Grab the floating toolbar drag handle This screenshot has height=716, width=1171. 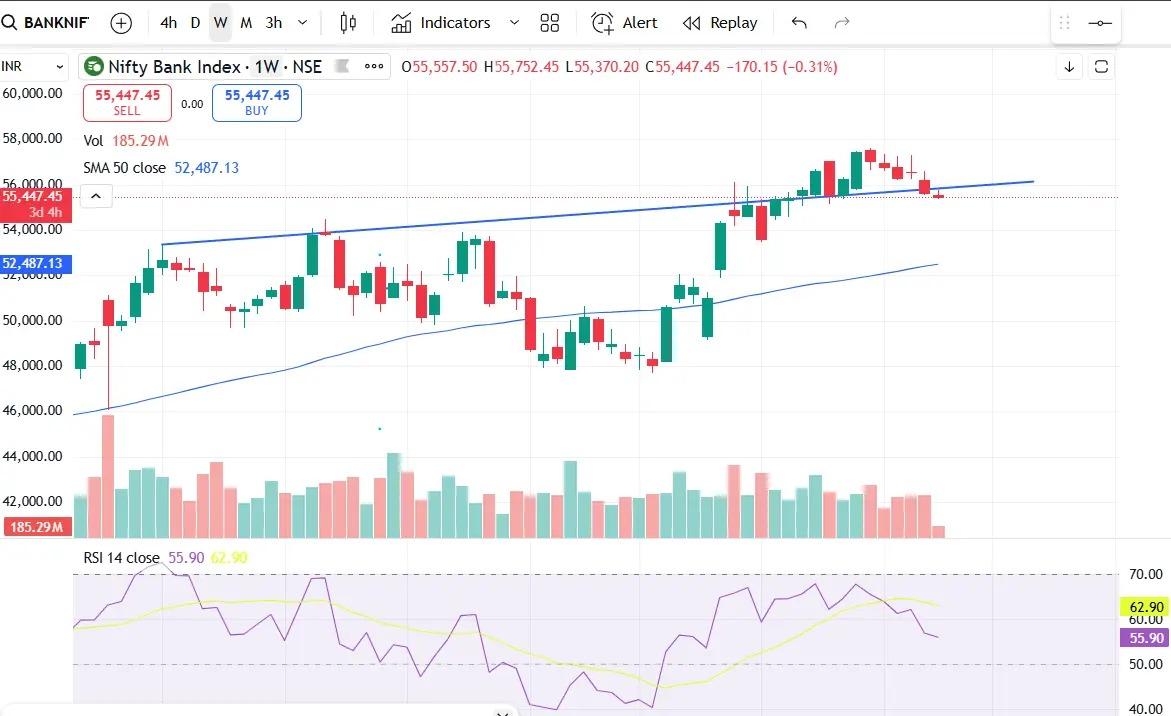(1065, 23)
